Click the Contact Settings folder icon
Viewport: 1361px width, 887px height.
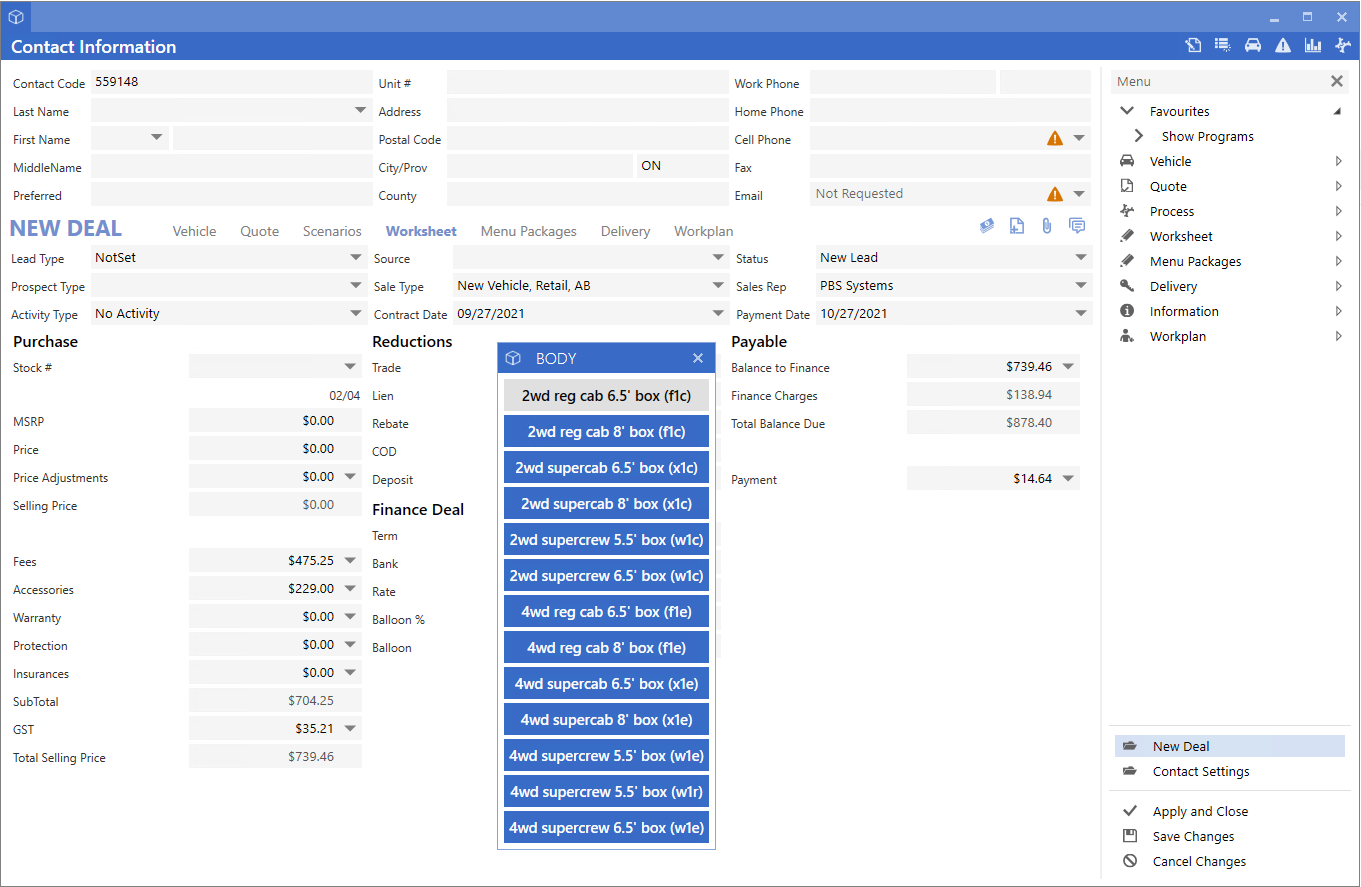point(1130,771)
